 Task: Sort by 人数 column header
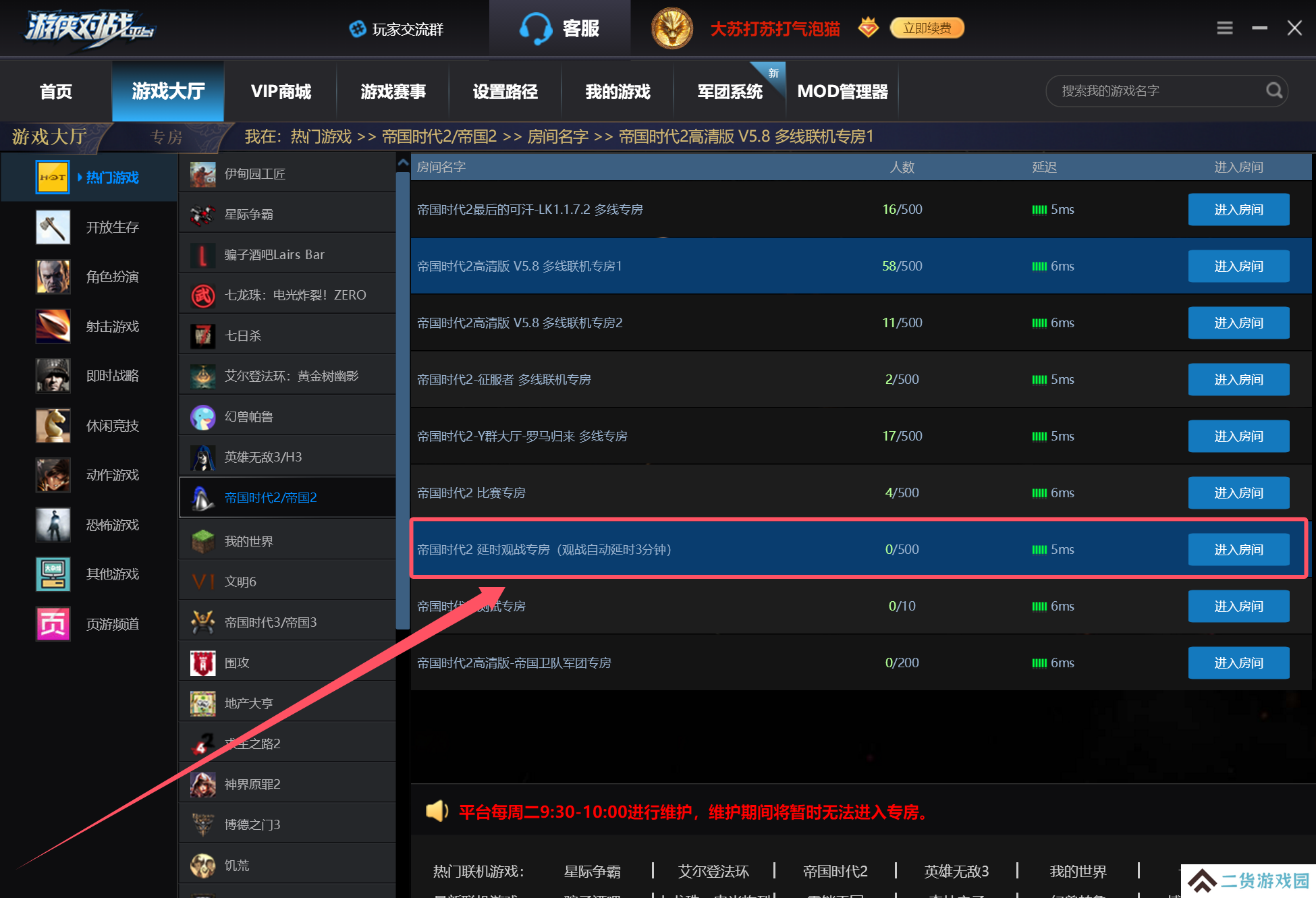click(x=902, y=167)
